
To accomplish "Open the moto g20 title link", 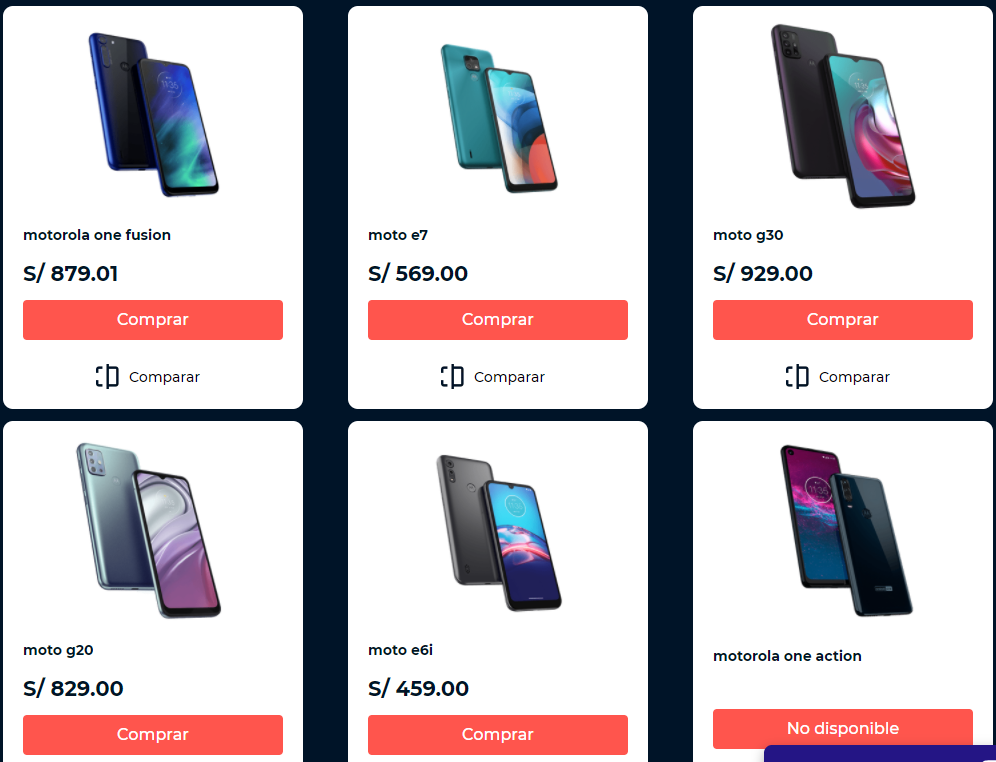I will click(58, 650).
